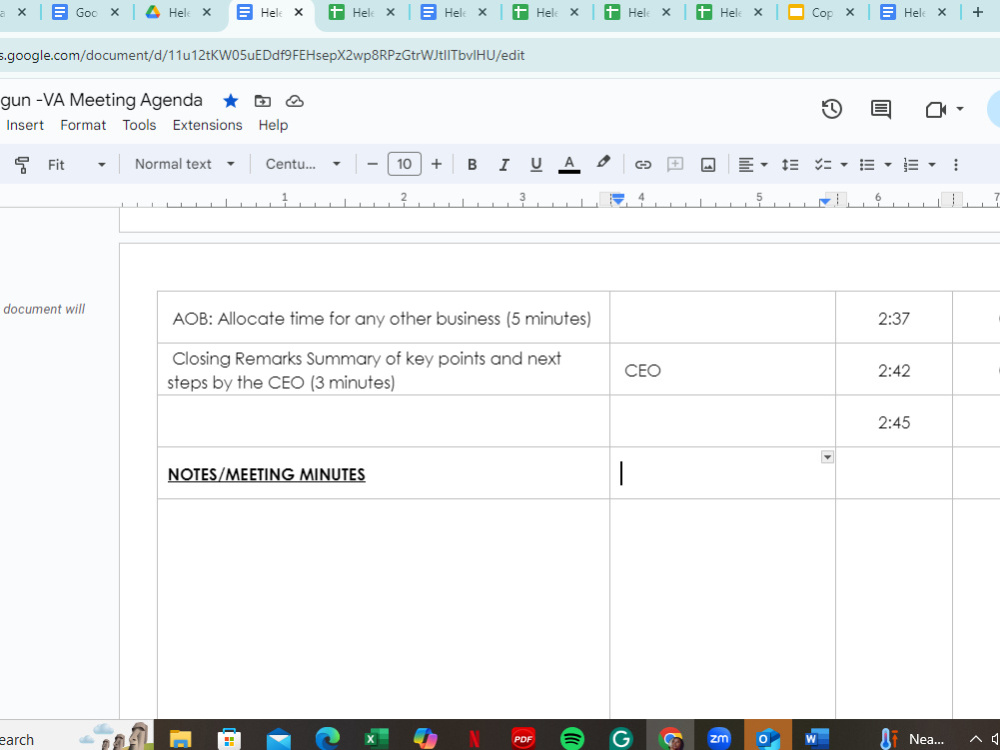Open the Fit zoom dropdown
Viewport: 1000px width, 750px height.
76,165
